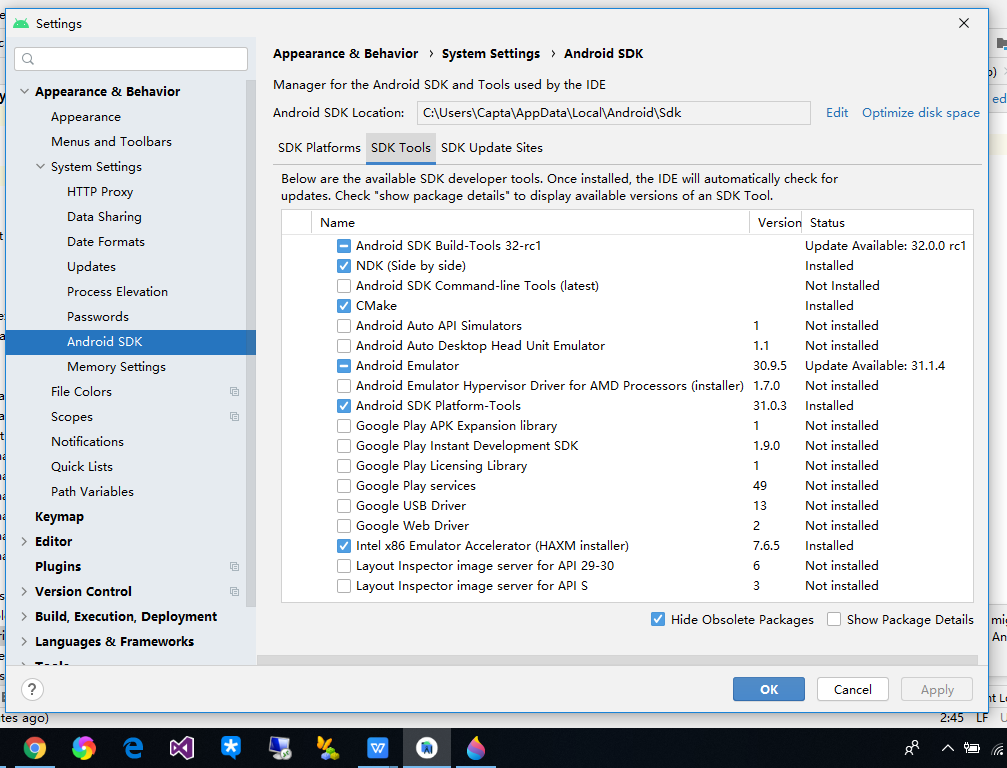Collapse System Settings tree node
Viewport: 1007px width, 768px height.
coord(40,167)
